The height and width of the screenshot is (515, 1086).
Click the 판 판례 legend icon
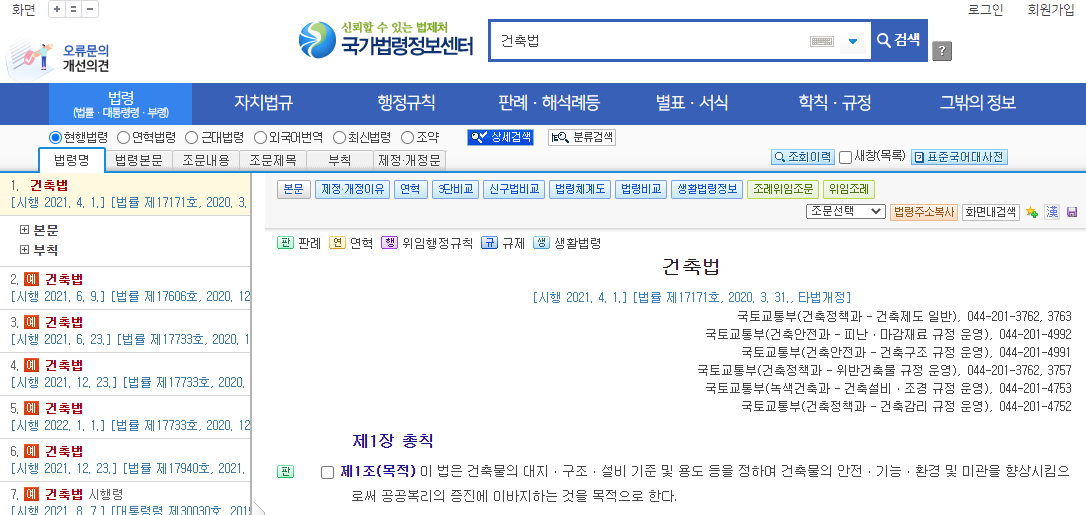click(285, 243)
